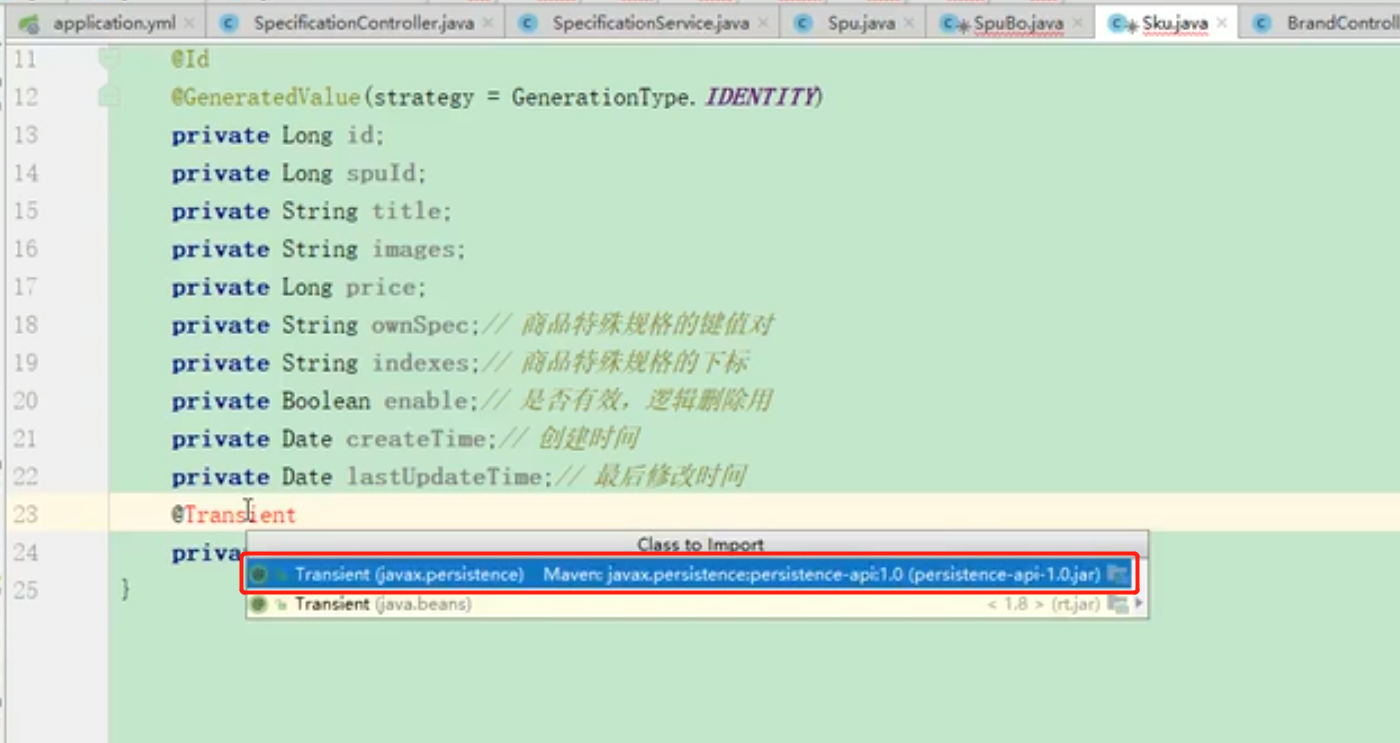Image resolution: width=1400 pixels, height=743 pixels.
Task: Click the annotation icon beside Transient (java.beans)
Action: (259, 604)
